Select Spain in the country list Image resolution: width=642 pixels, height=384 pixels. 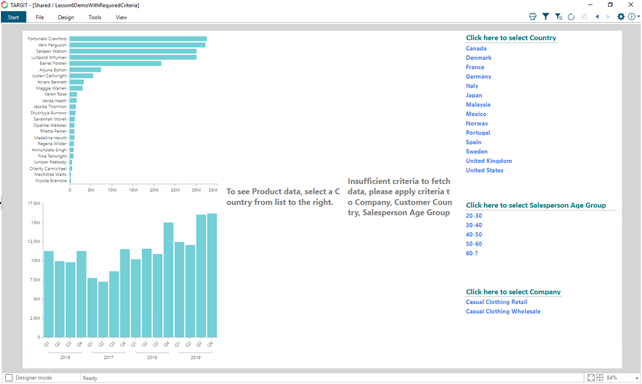click(473, 142)
